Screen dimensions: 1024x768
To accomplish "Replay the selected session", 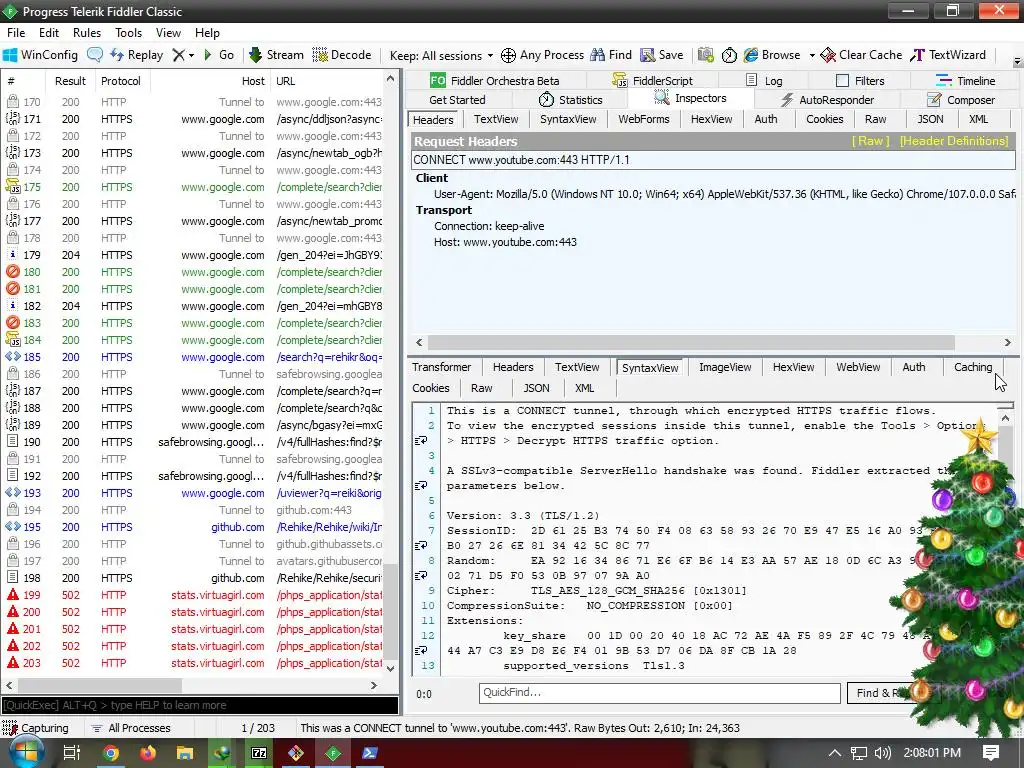I will (136, 55).
